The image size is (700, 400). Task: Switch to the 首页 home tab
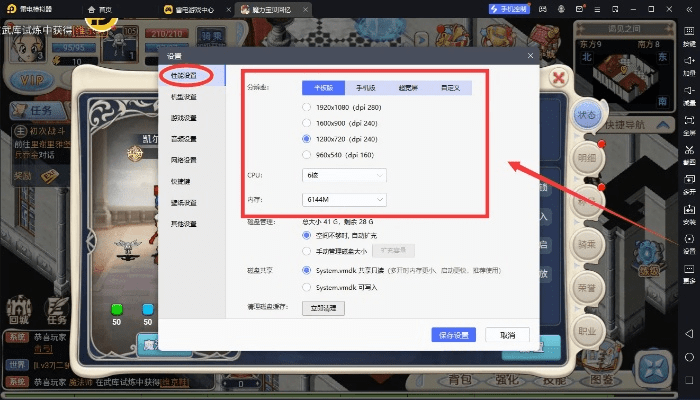click(x=100, y=9)
